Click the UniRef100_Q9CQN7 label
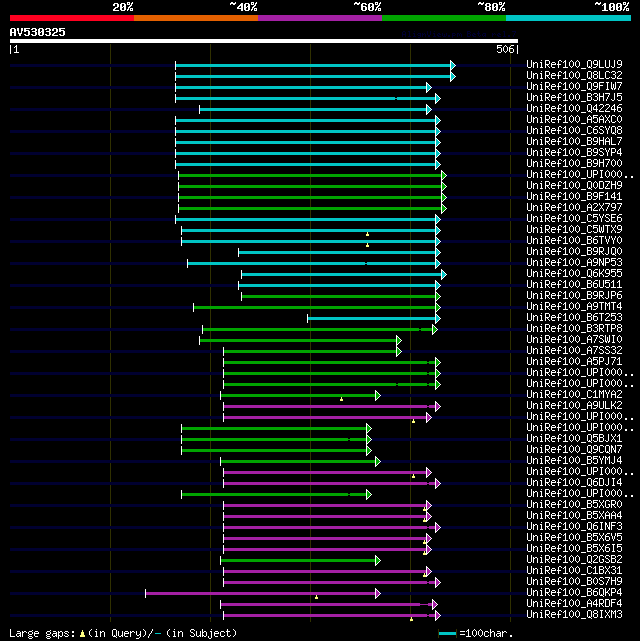This screenshot has width=640, height=641. coord(574,450)
